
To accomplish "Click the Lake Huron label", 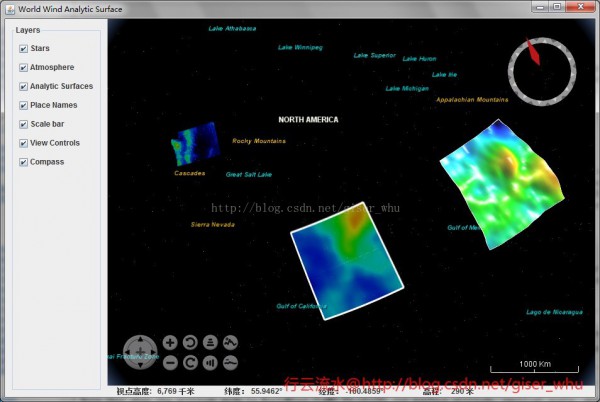I will pyautogui.click(x=419, y=59).
